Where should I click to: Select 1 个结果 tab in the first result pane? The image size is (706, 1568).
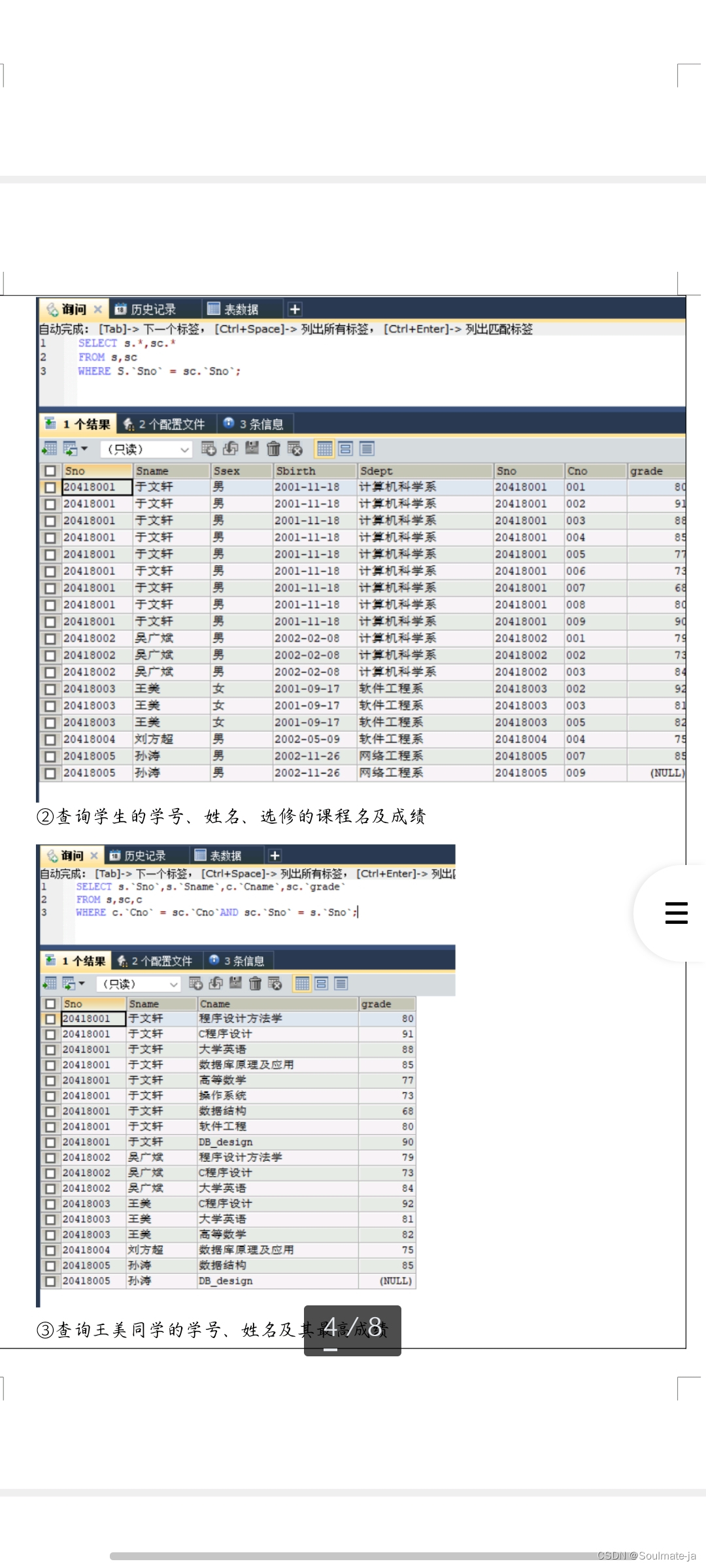[x=78, y=424]
